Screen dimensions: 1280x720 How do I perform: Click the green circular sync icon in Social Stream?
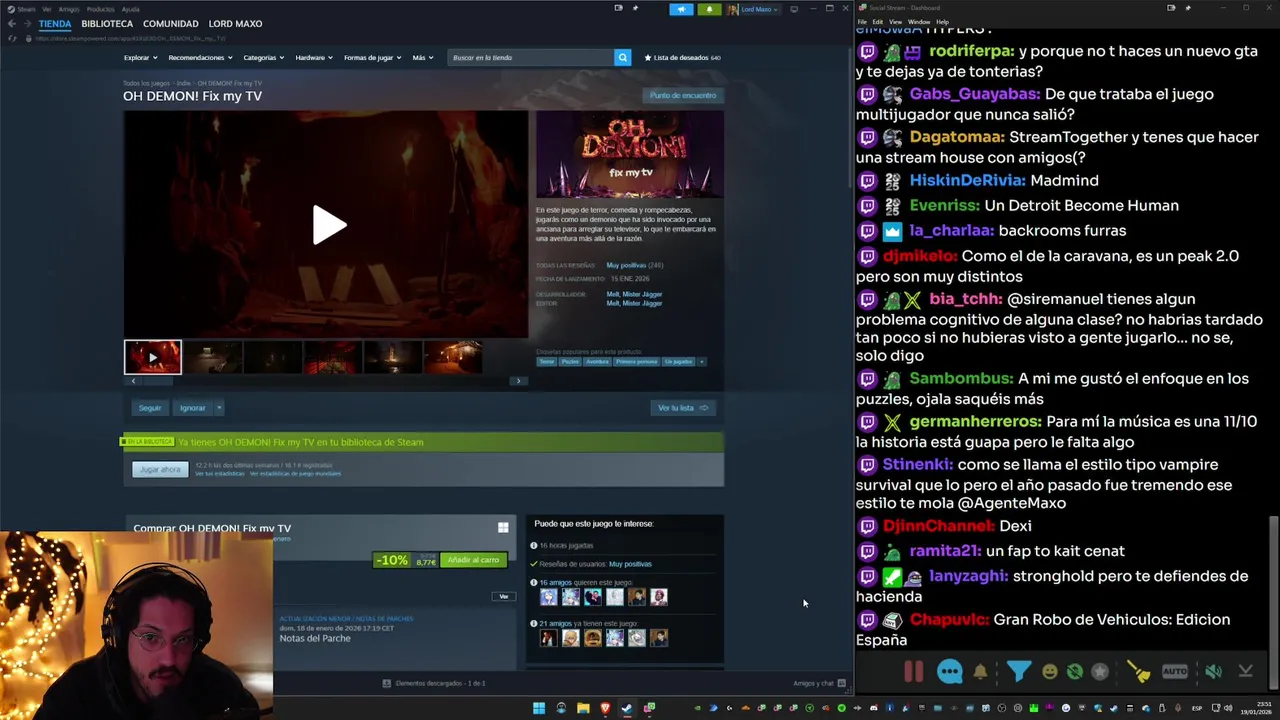[x=1075, y=672]
